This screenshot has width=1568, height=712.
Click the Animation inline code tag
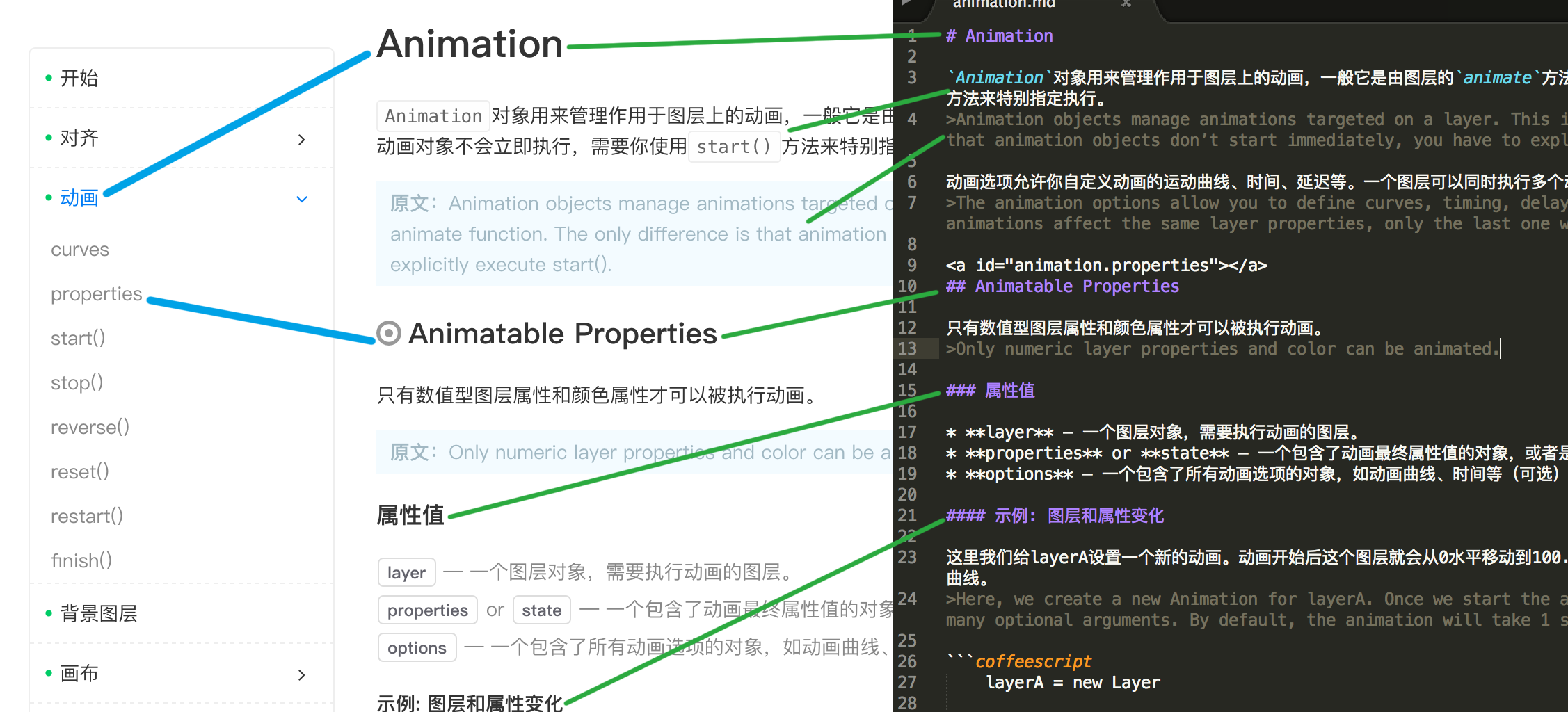[433, 116]
